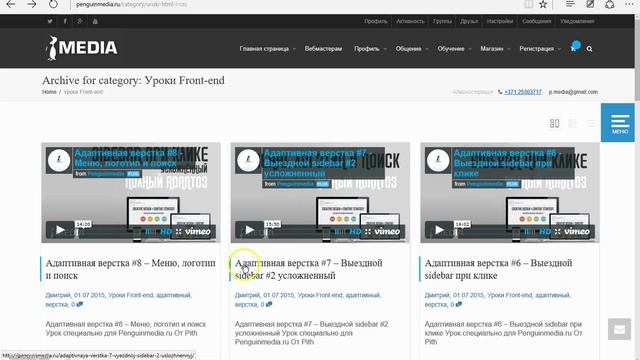The width and height of the screenshot is (640, 360).
Task: Click the vimeo logo on #6 video
Action: [x=577, y=231]
